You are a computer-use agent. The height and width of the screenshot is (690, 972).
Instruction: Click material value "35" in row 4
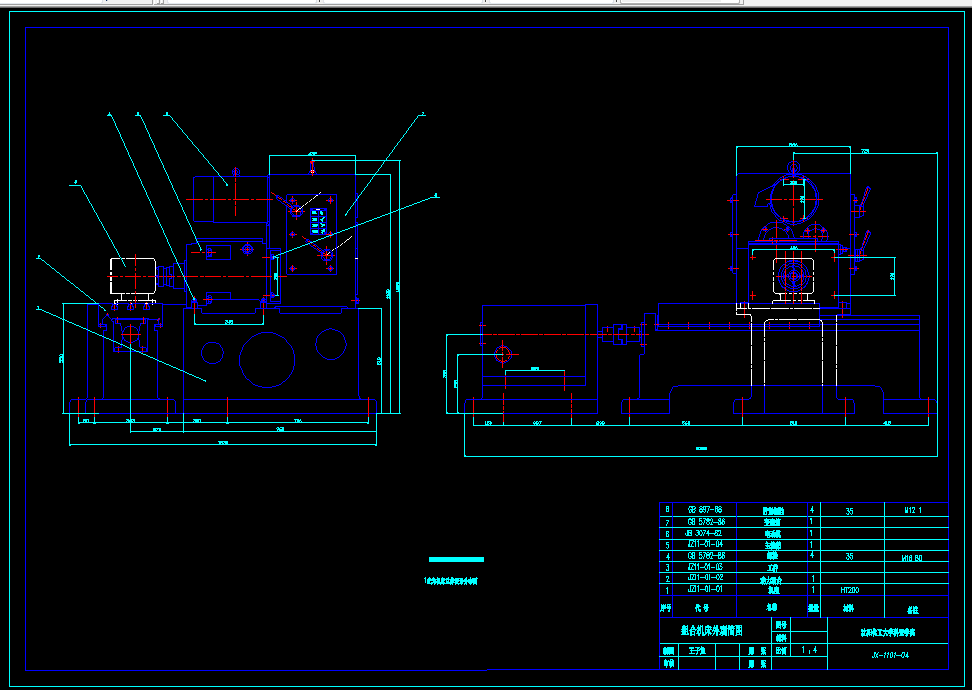click(849, 557)
